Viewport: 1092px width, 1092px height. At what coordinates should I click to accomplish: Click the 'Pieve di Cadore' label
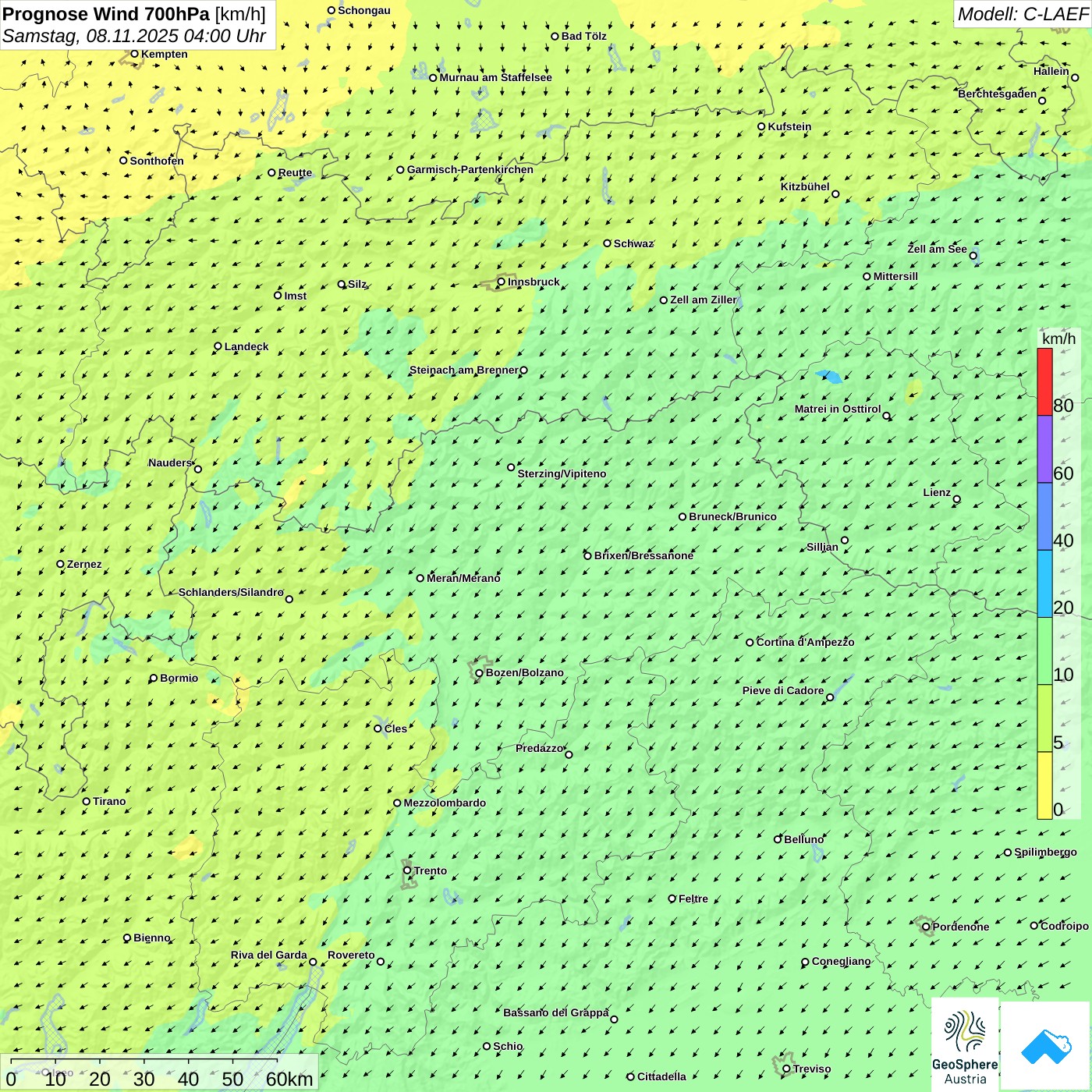pos(783,690)
